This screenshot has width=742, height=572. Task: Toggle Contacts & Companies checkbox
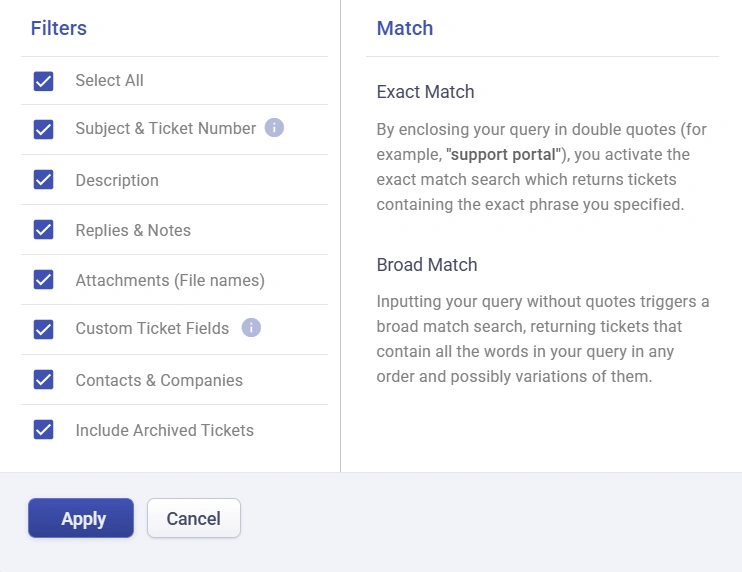point(44,379)
